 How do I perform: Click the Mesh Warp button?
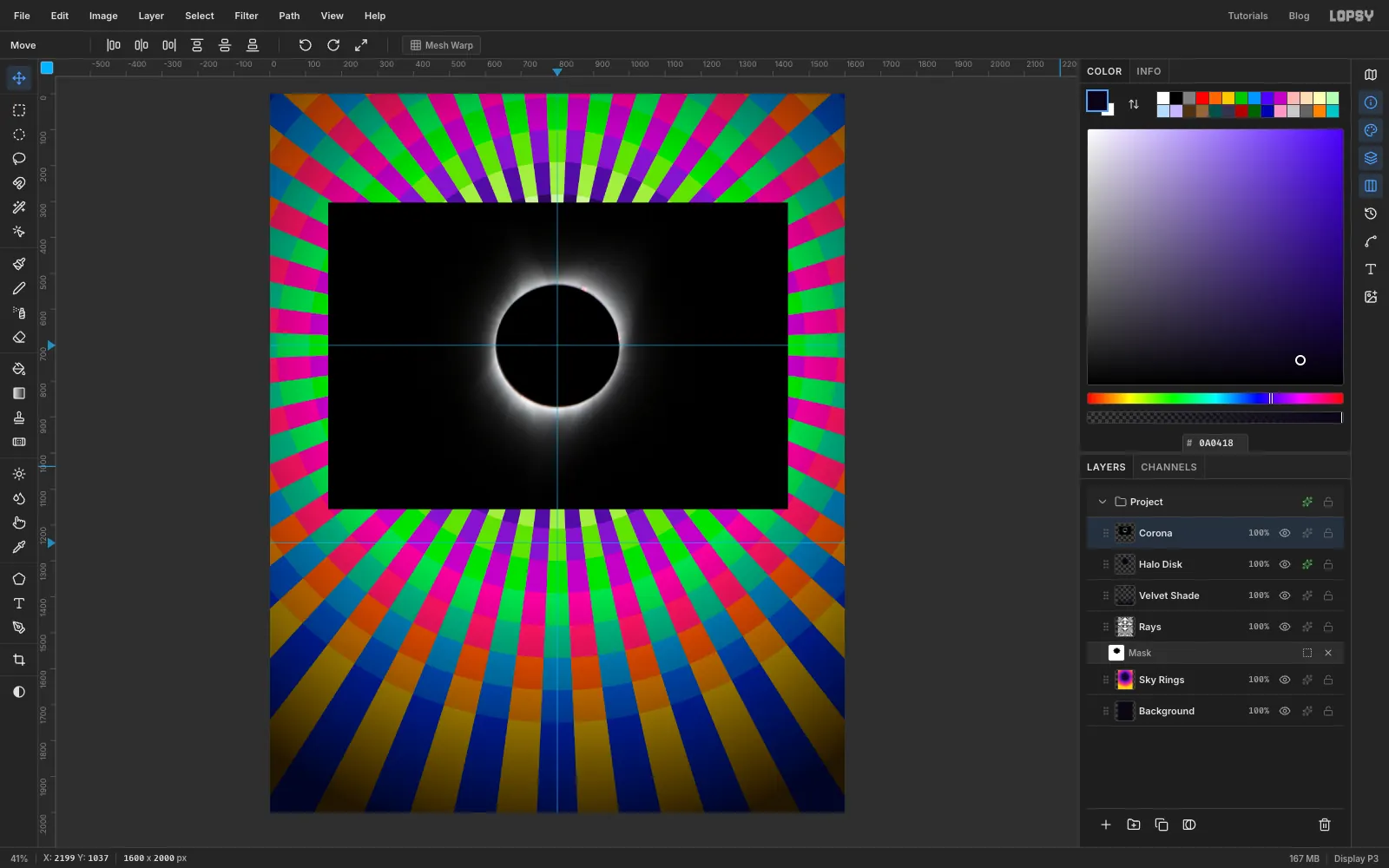coord(442,45)
